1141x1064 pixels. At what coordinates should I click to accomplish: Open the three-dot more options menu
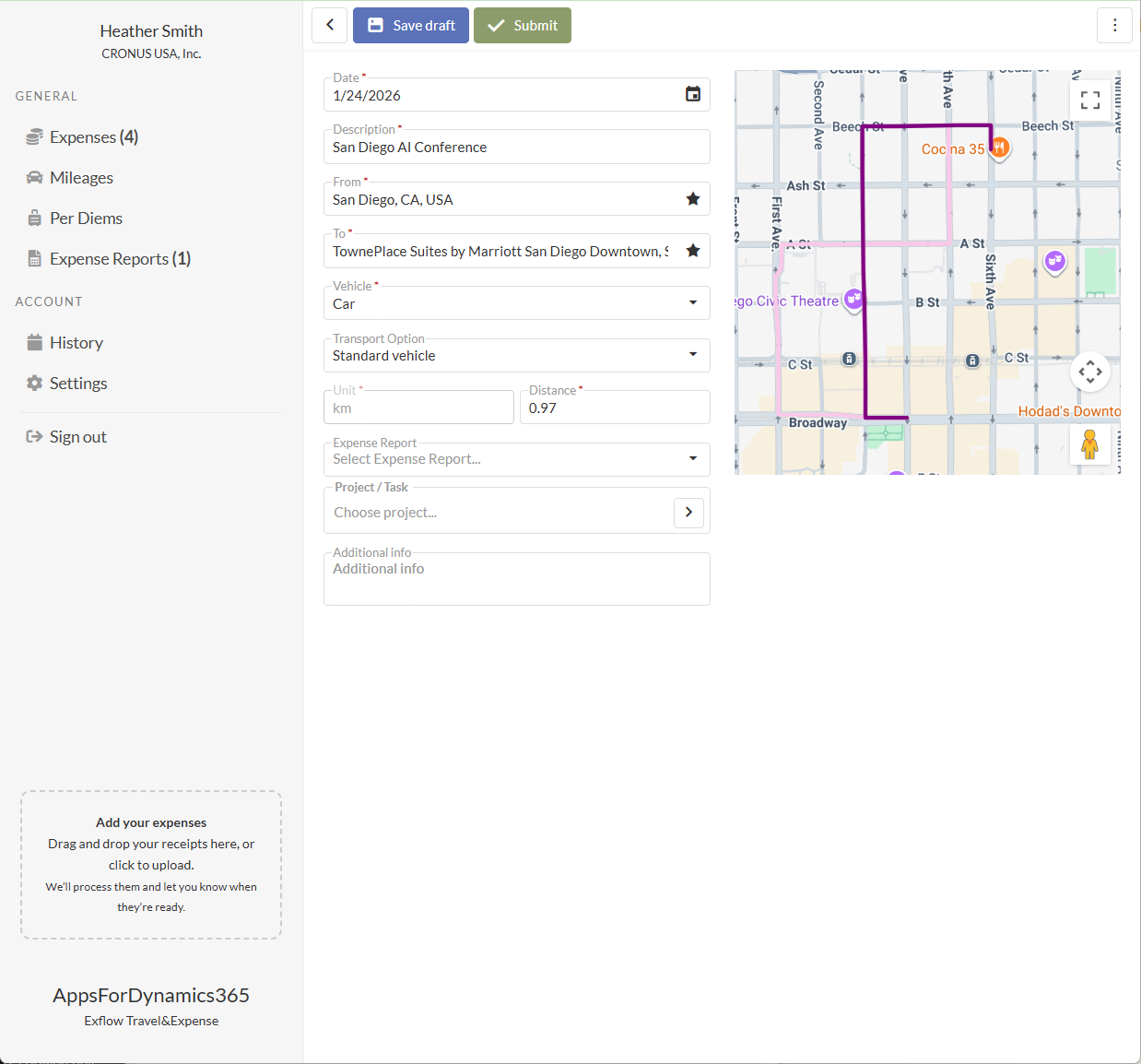[1114, 26]
